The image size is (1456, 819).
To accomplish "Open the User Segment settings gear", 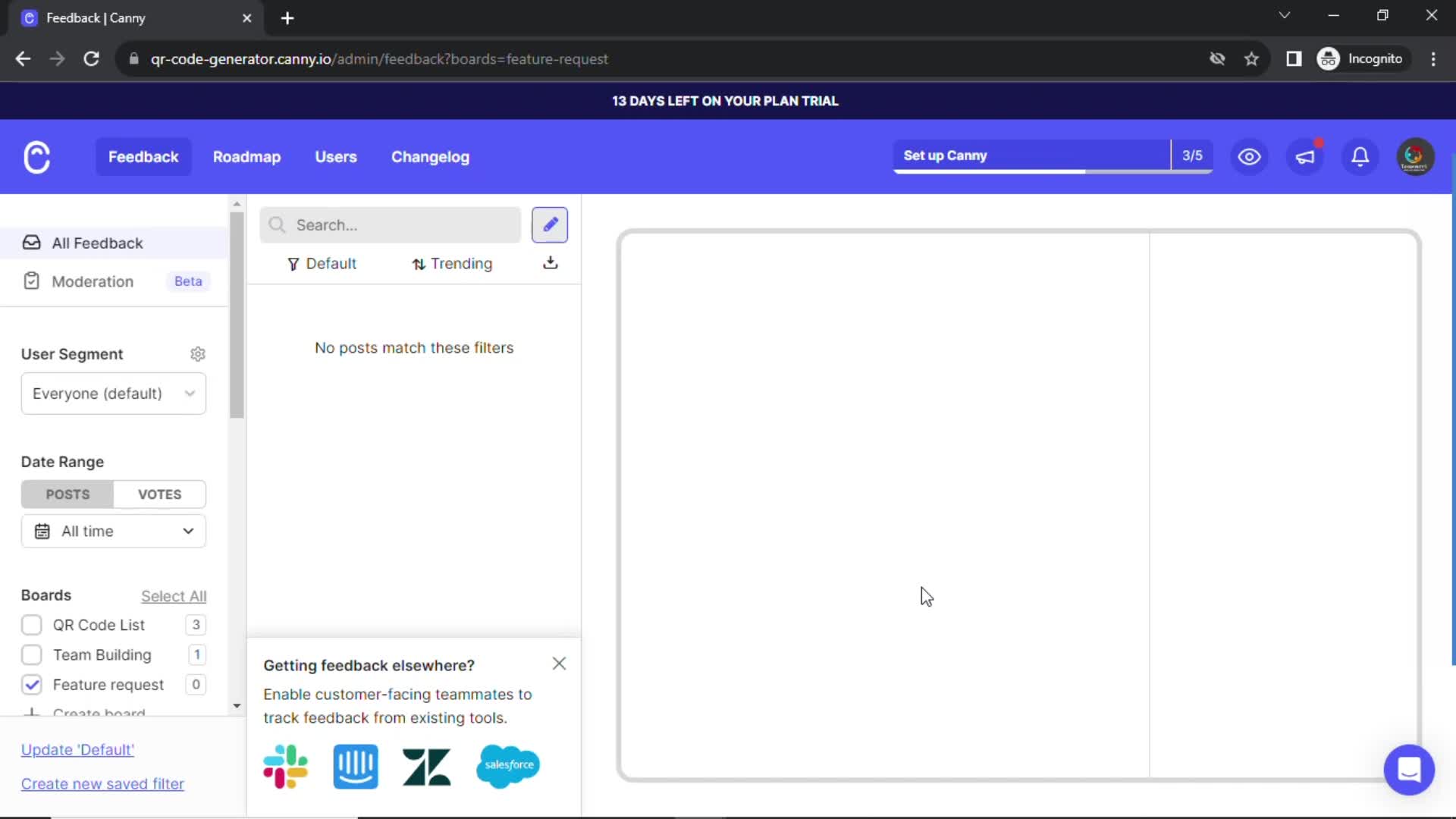I will tap(197, 354).
